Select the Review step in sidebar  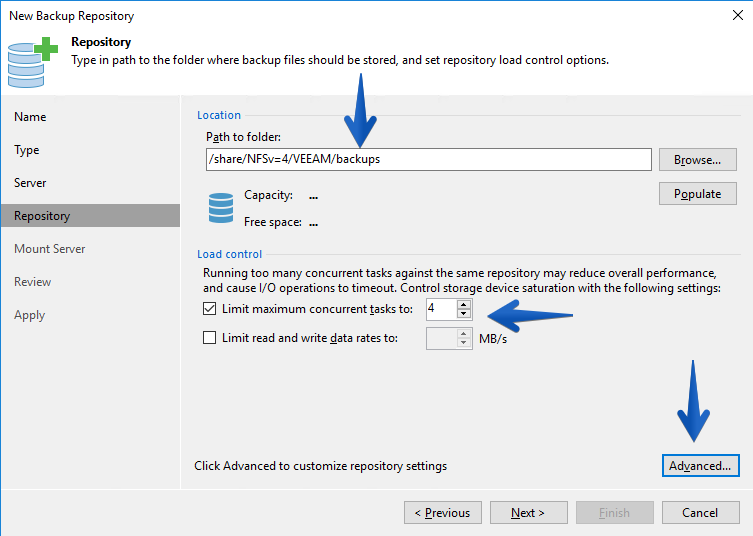click(x=33, y=282)
